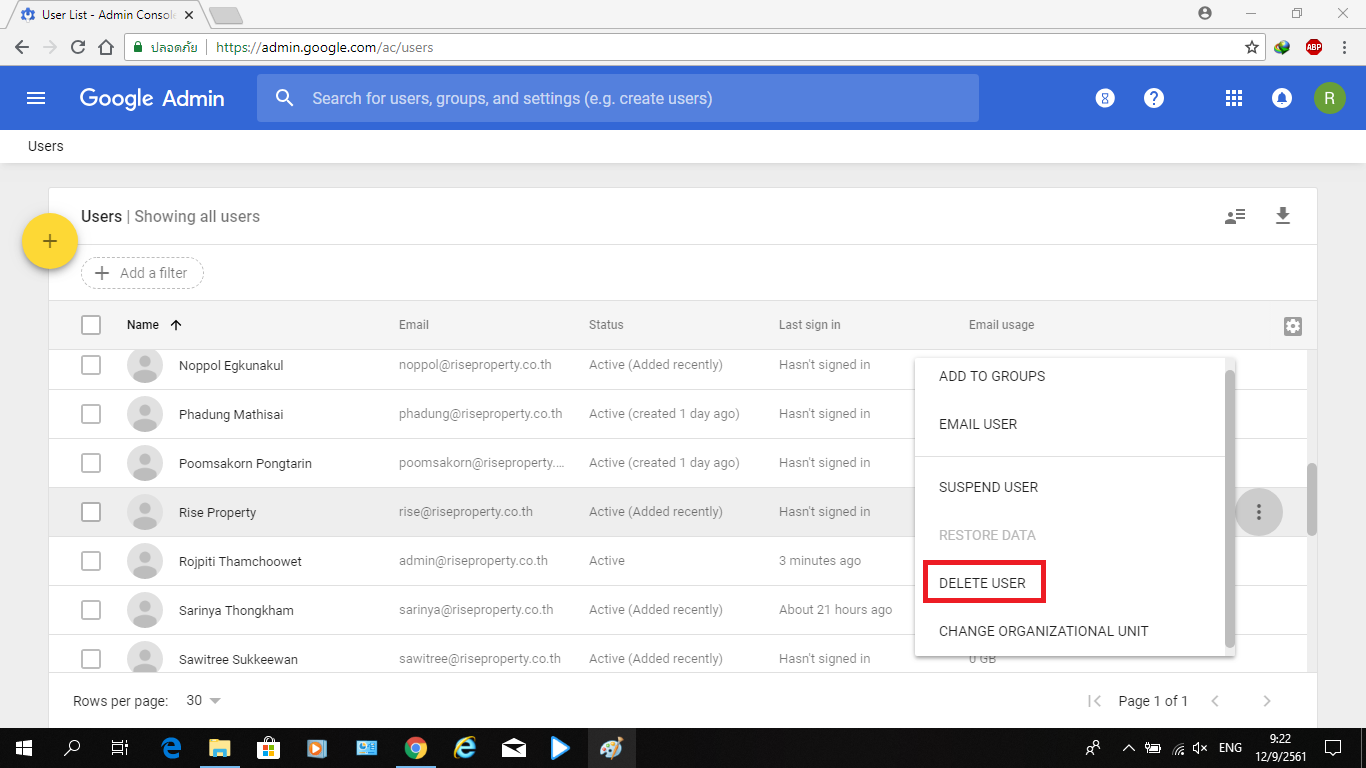Open the Help question mark icon
The height and width of the screenshot is (768, 1366).
click(1154, 98)
